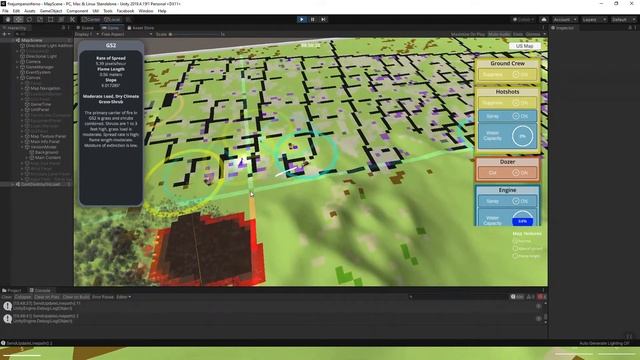
Task: Click the Console Clear button
Action: (x=7, y=297)
